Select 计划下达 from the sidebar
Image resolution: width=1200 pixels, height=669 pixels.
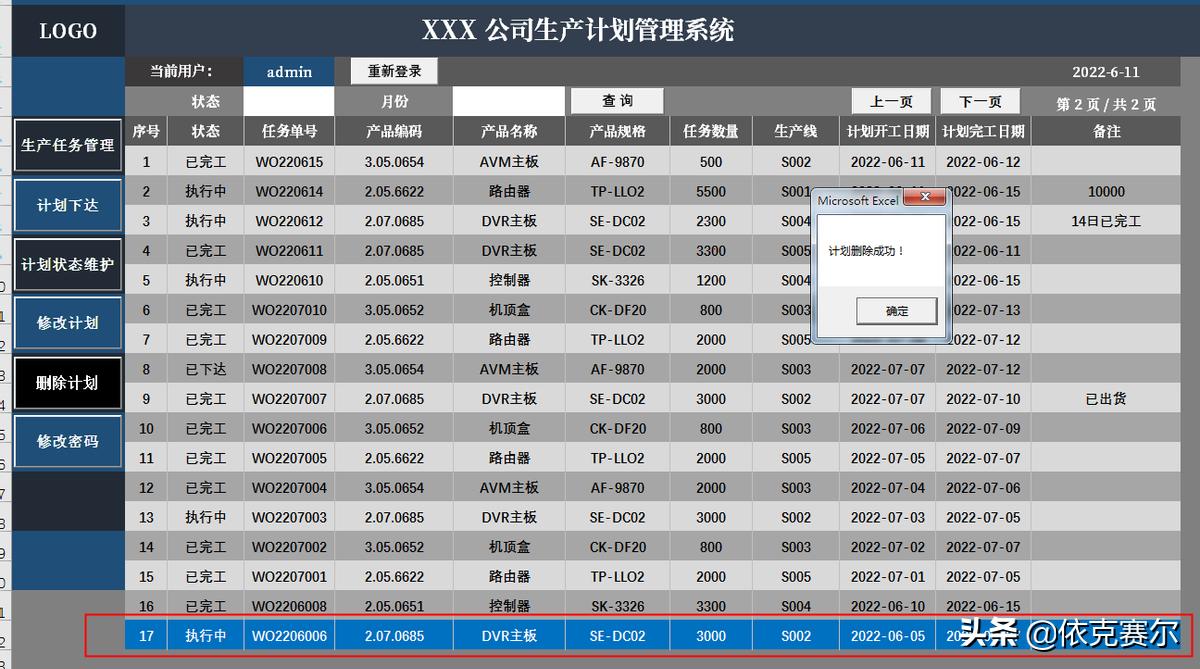(66, 204)
